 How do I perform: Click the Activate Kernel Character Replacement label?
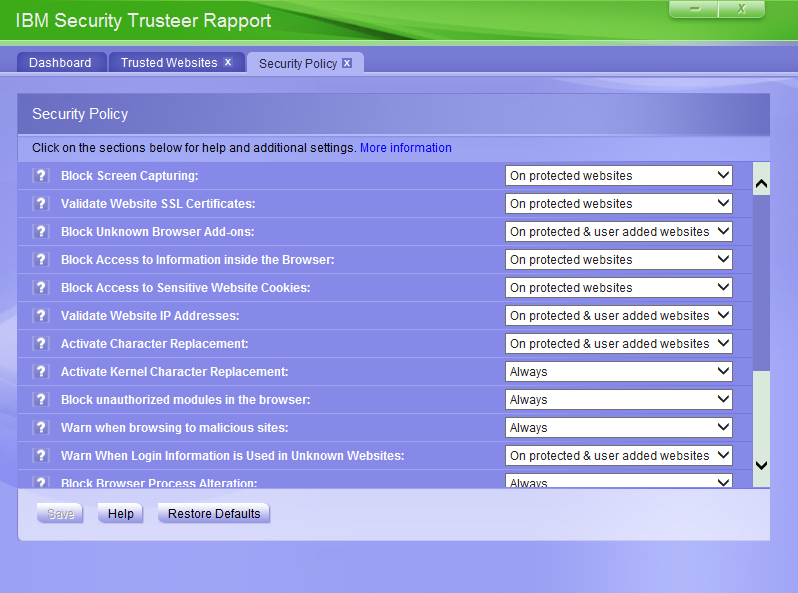[175, 372]
